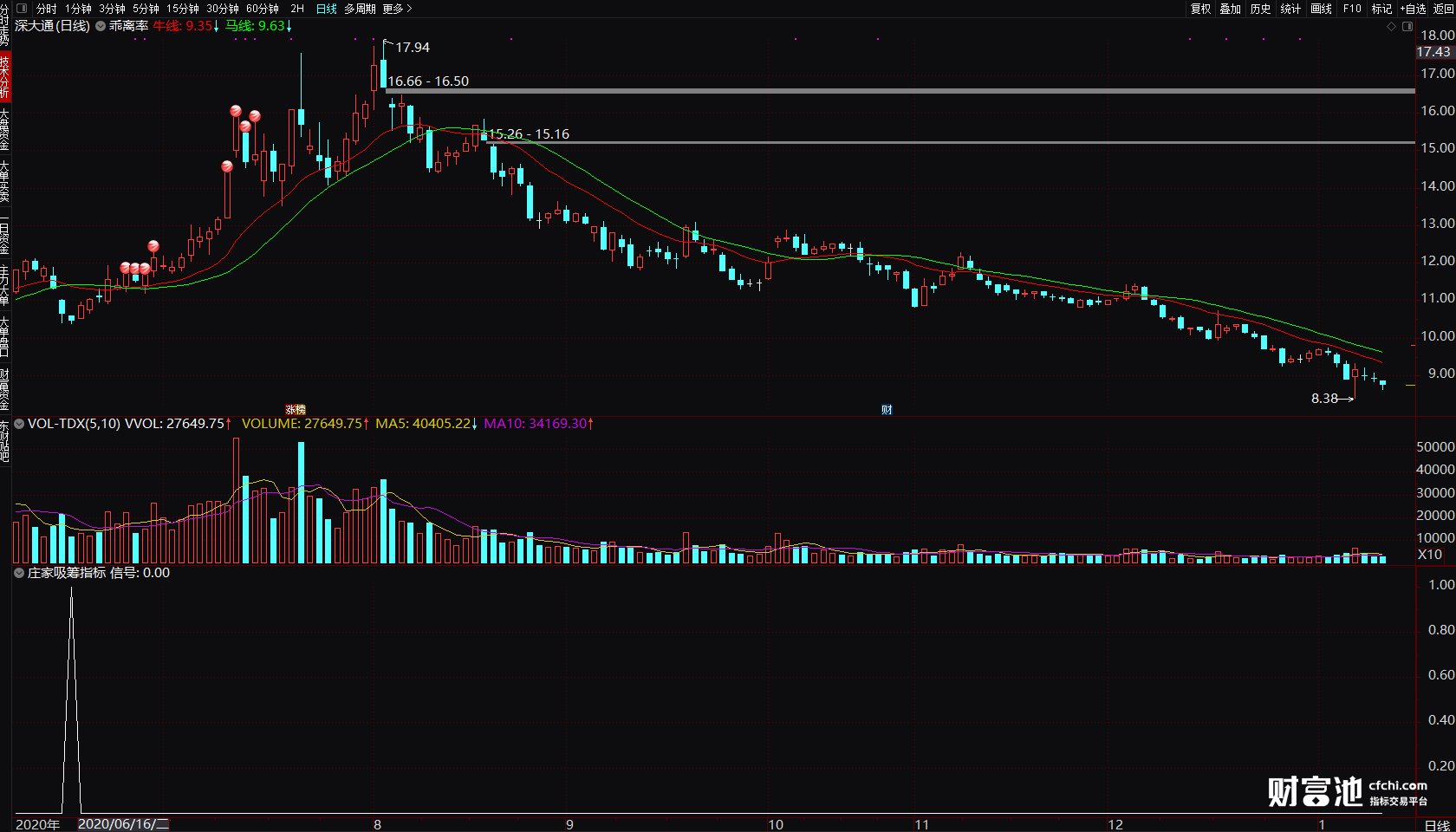The image size is (1456, 832).
Task: Click the 财 event marker icon
Action: click(887, 410)
